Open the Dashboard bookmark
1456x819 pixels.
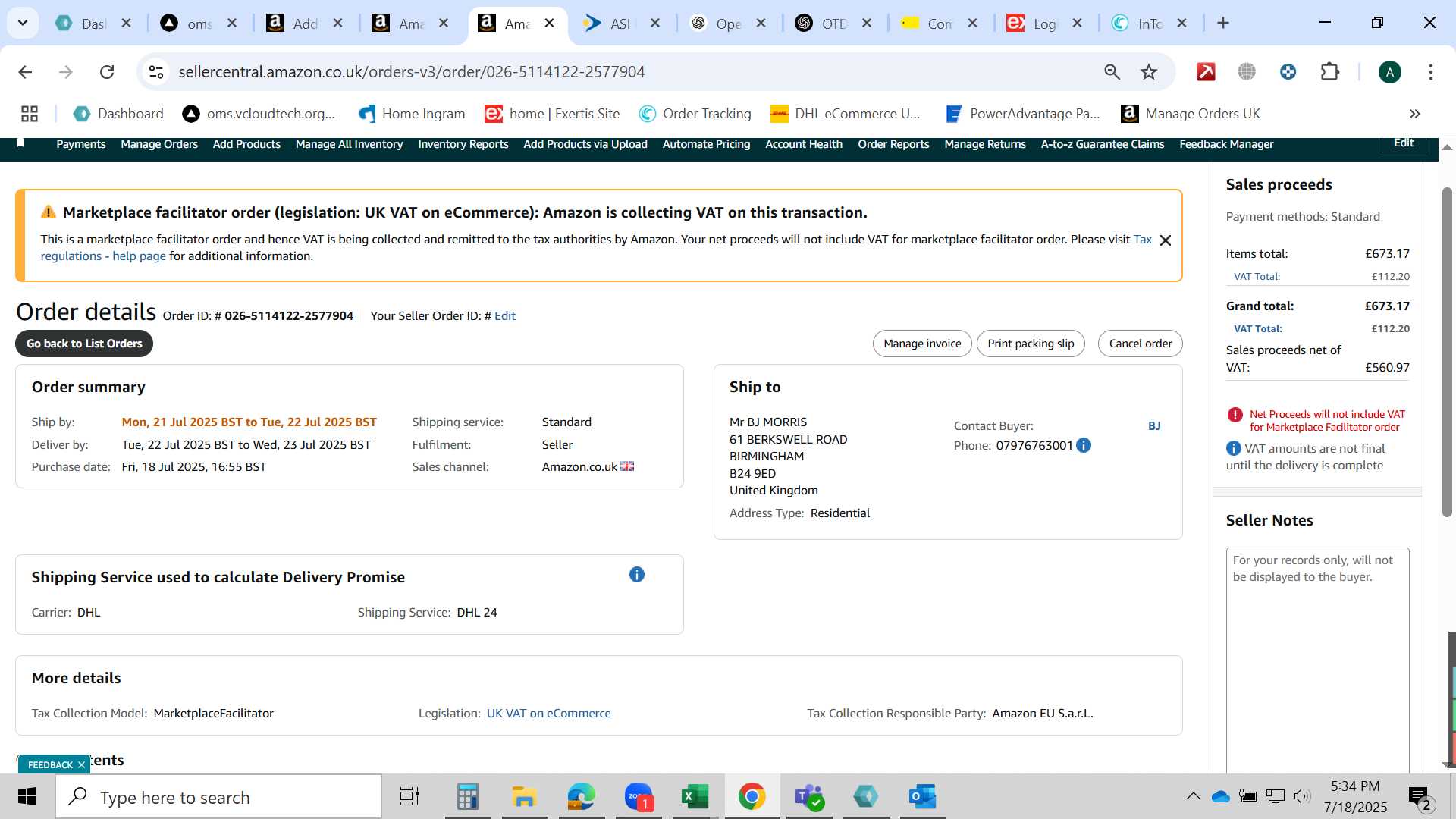[x=118, y=114]
